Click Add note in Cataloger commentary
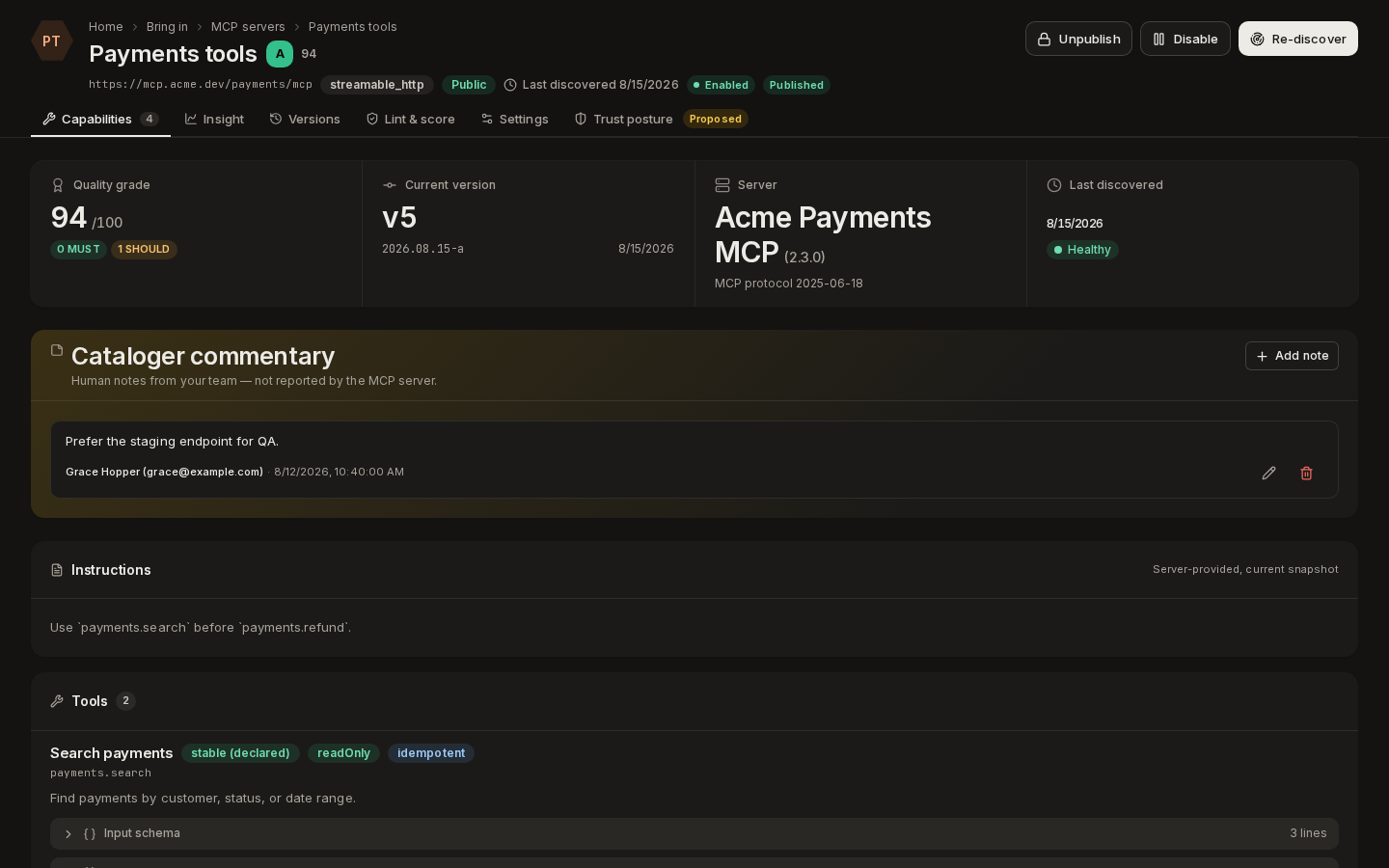This screenshot has height=868, width=1389. click(x=1292, y=356)
